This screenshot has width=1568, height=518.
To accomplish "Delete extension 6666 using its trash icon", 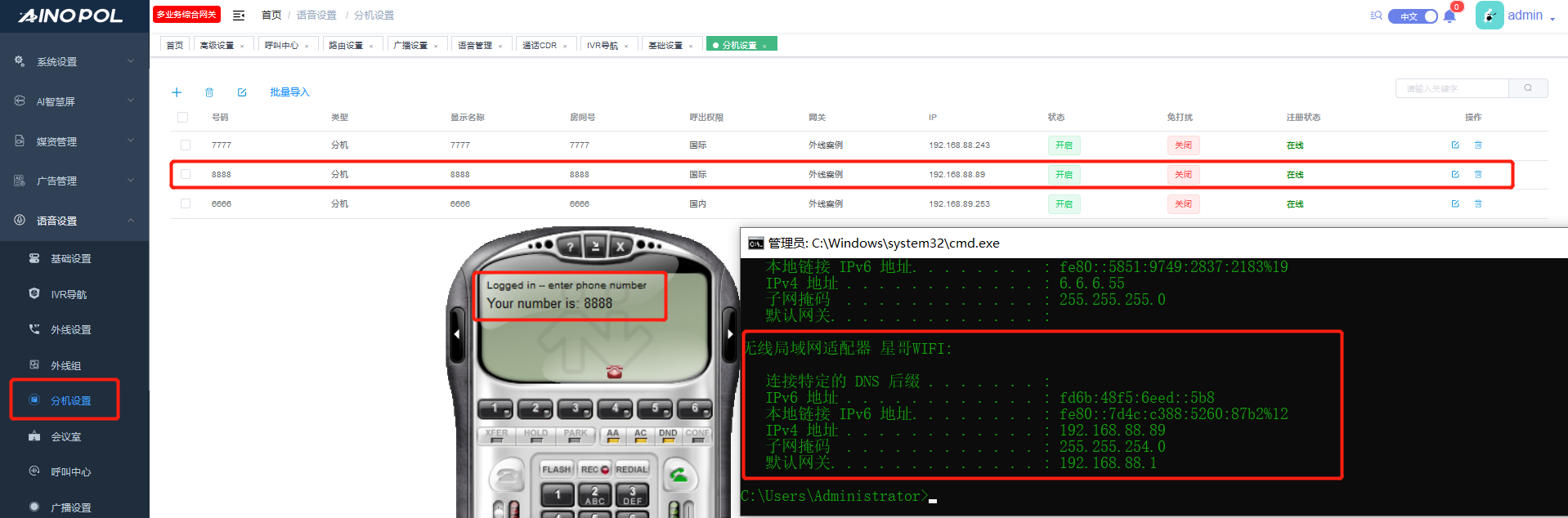I will (1478, 204).
